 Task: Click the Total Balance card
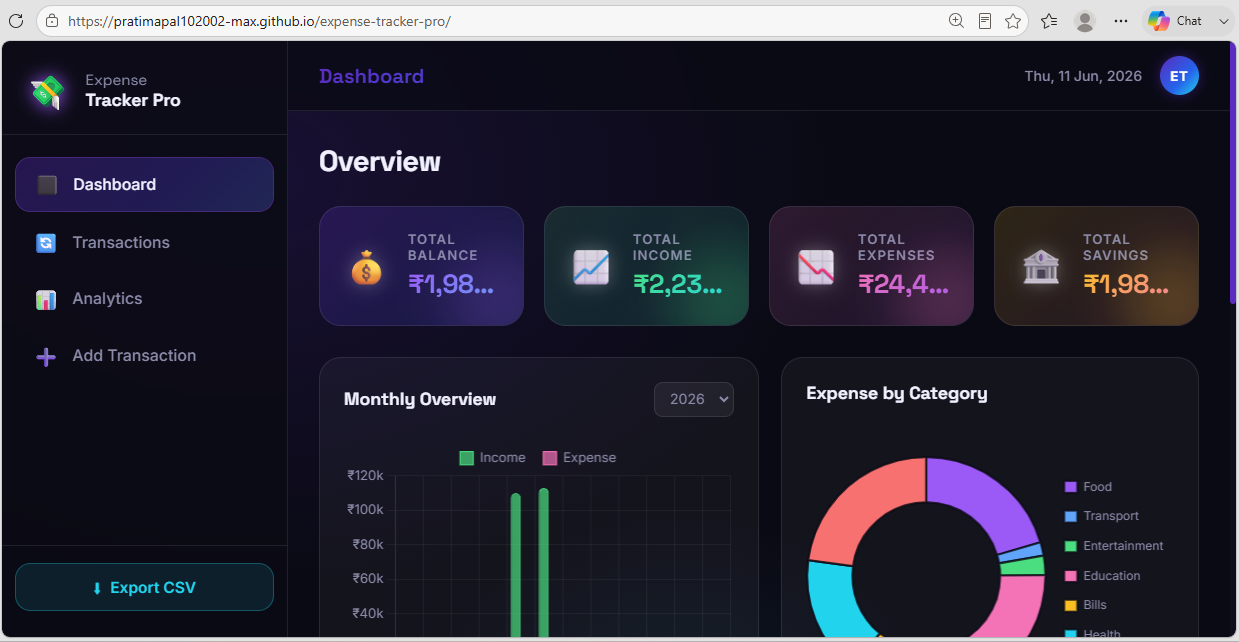[x=421, y=266]
